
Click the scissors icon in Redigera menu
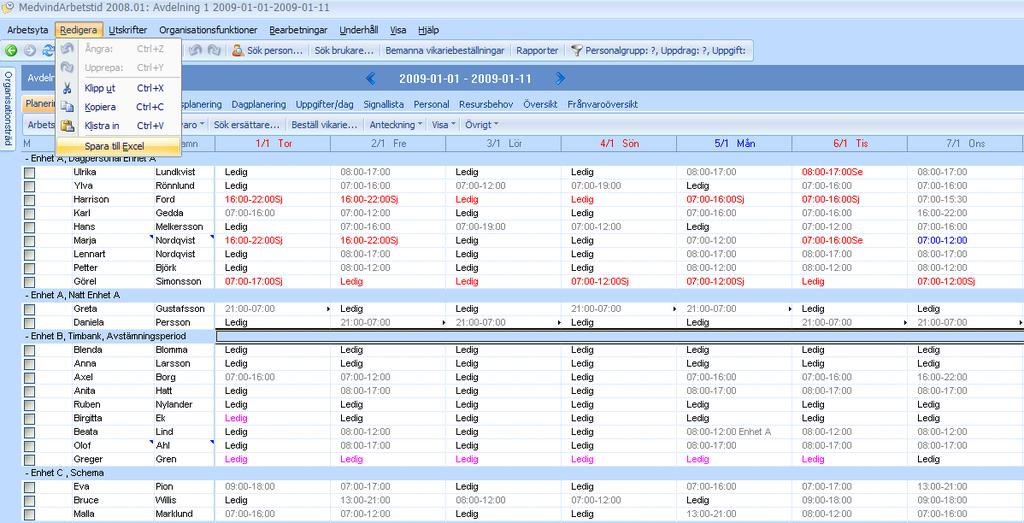(67, 88)
